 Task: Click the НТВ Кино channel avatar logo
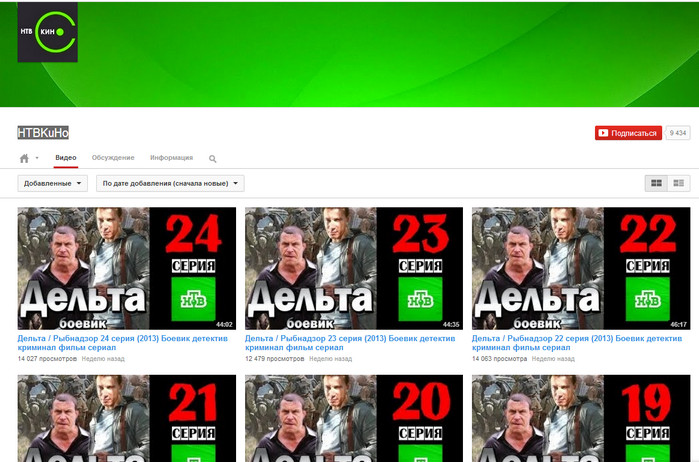(x=48, y=32)
